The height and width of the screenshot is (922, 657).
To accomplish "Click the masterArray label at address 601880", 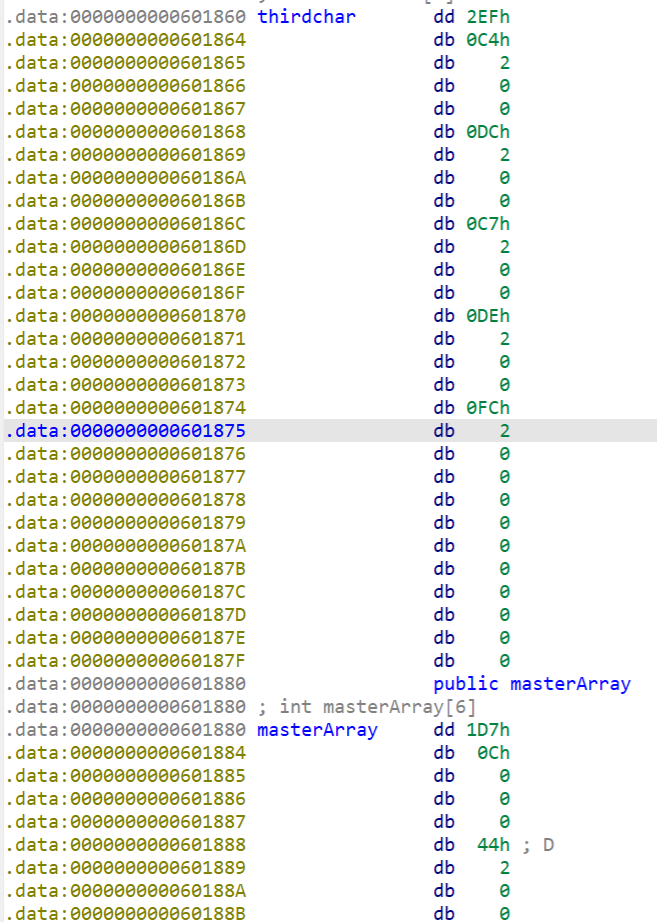I will (x=317, y=730).
